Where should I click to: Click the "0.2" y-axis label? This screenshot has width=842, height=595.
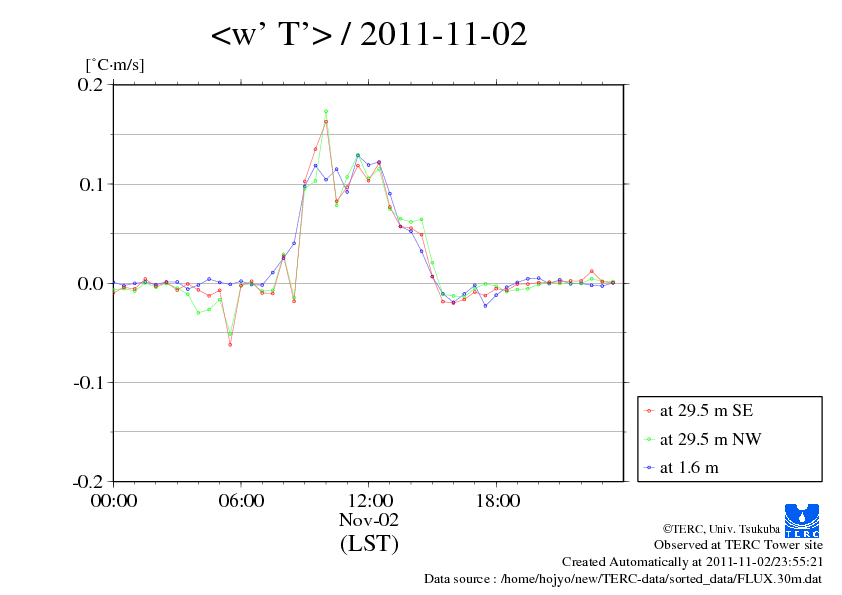pos(90,84)
